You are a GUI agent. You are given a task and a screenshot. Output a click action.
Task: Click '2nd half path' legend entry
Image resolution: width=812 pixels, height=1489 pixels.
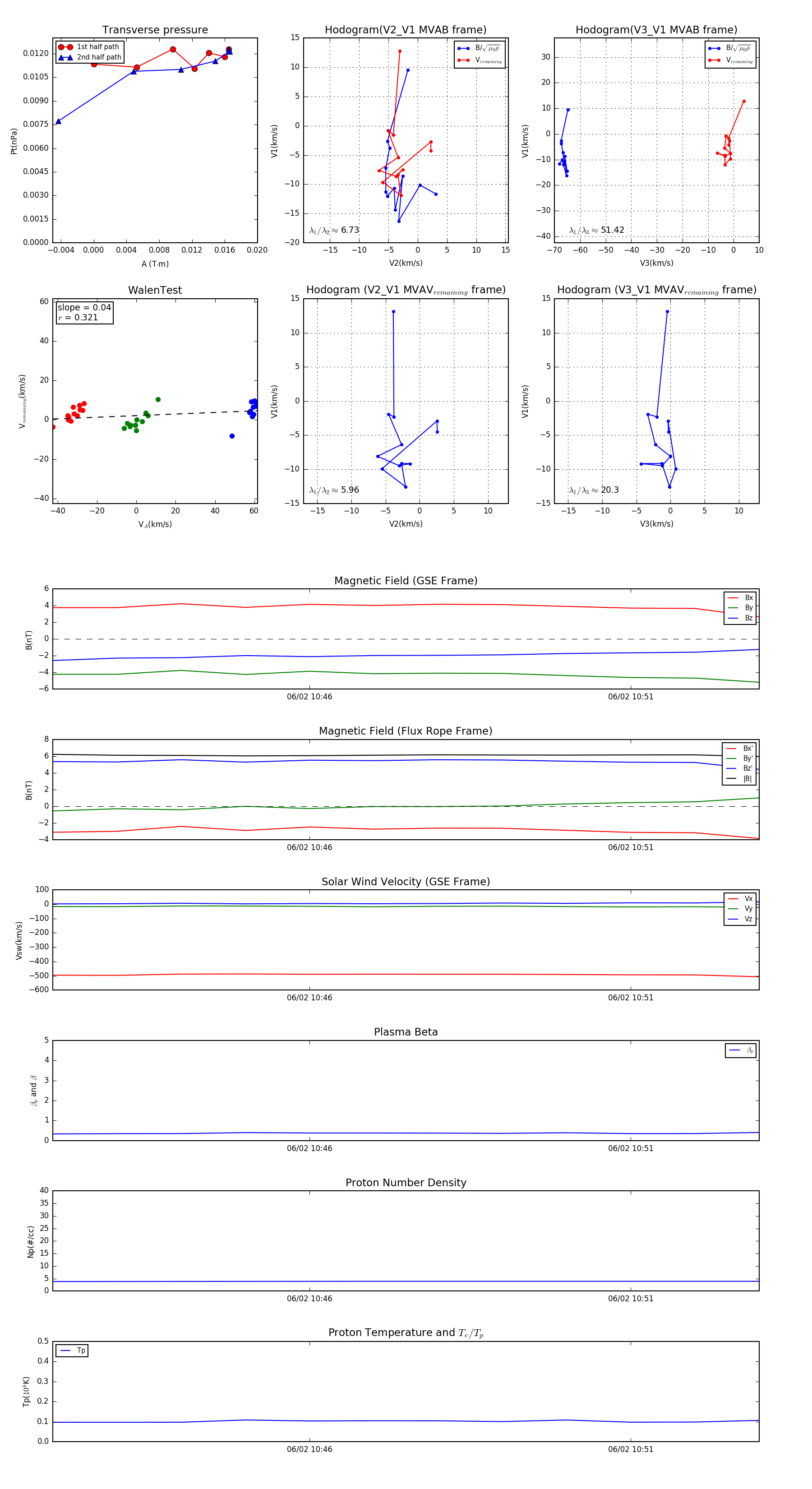click(90, 57)
